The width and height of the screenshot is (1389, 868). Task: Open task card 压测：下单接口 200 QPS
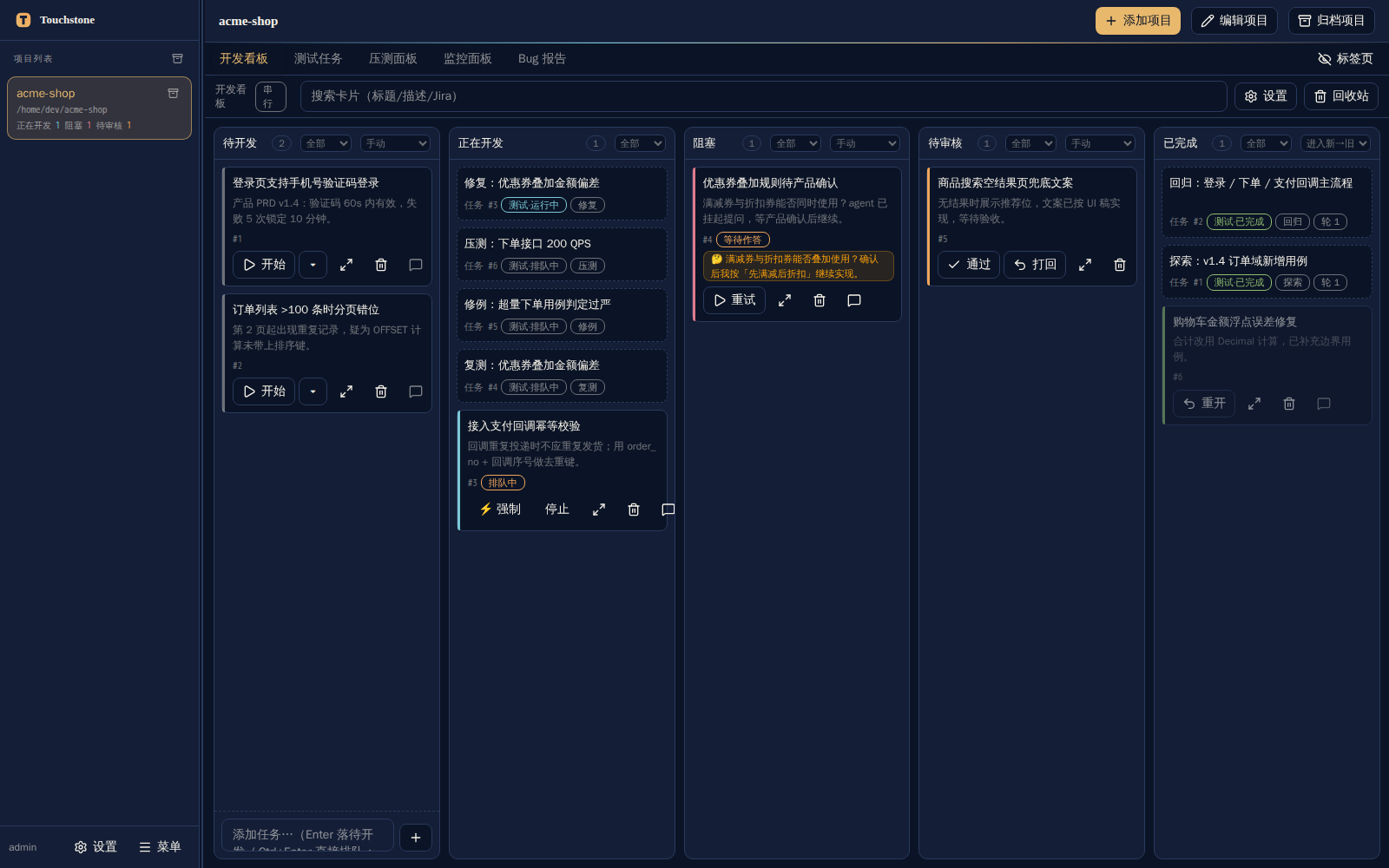click(562, 254)
